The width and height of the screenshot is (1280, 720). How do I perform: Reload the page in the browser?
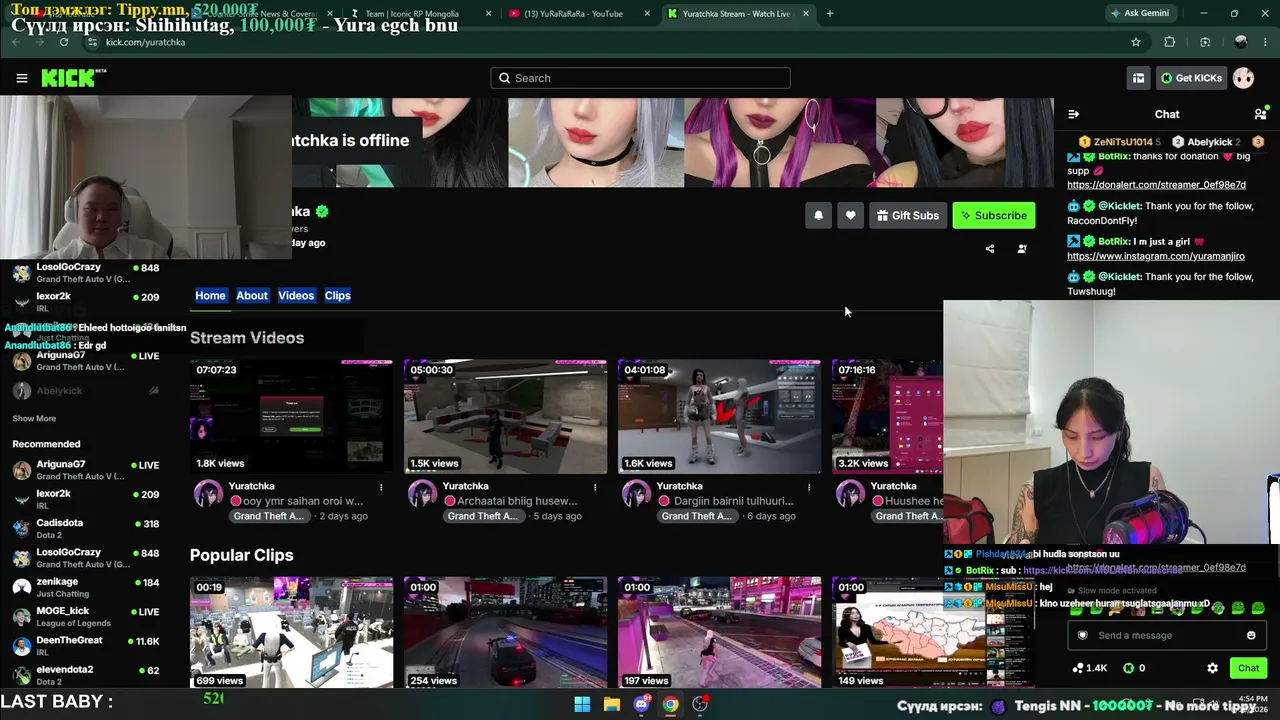tap(63, 42)
